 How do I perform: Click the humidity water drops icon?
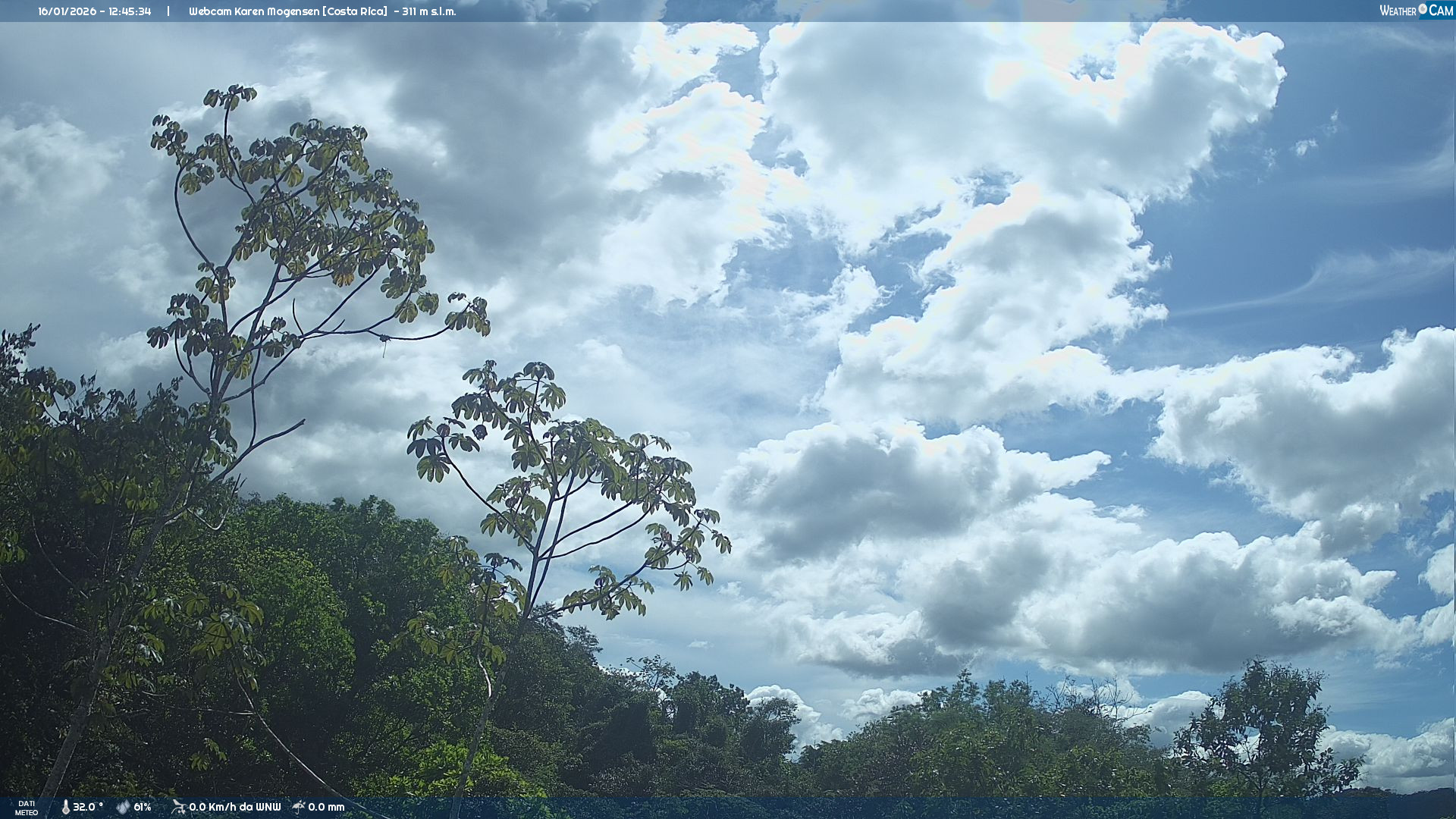(123, 808)
